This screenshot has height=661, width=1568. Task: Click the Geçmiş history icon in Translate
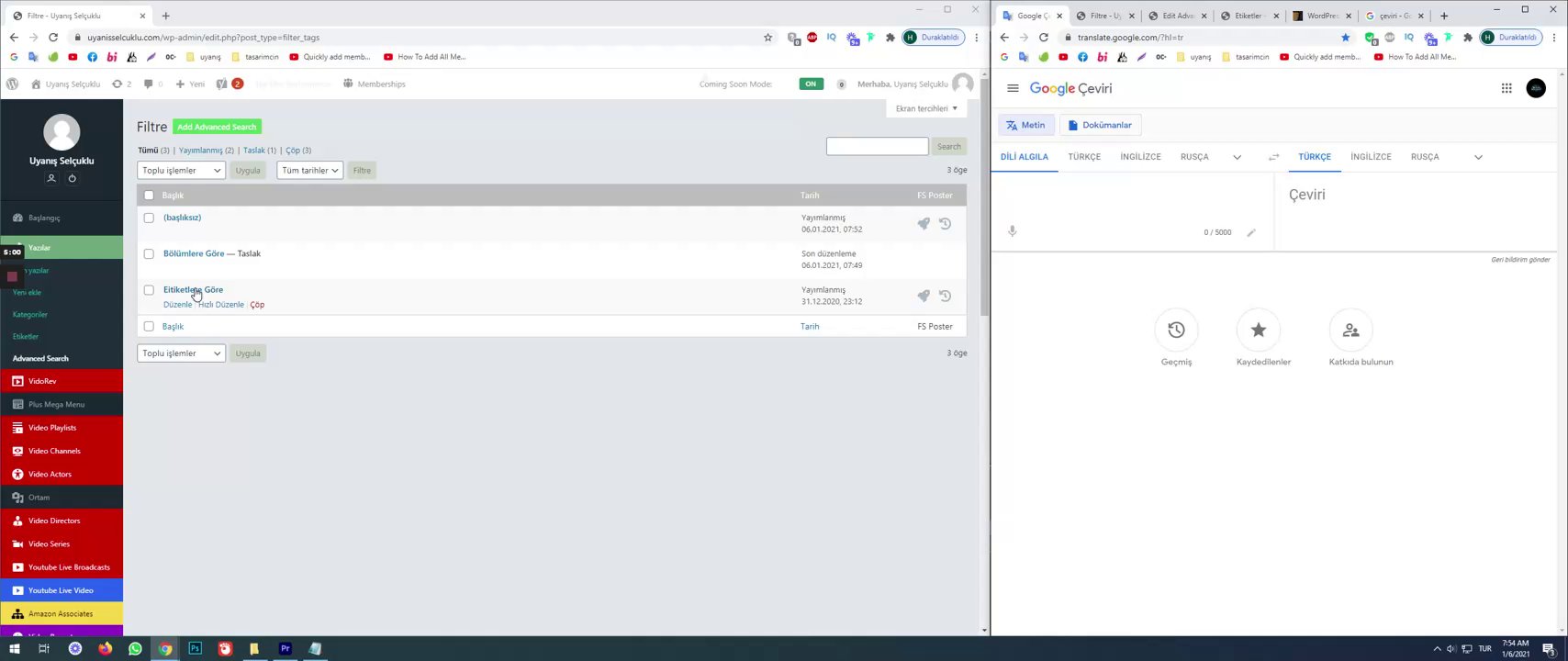[x=1176, y=330]
